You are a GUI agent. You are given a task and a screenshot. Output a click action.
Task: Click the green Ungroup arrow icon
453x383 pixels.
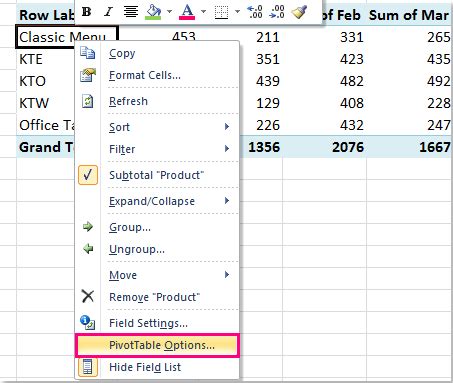point(88,249)
